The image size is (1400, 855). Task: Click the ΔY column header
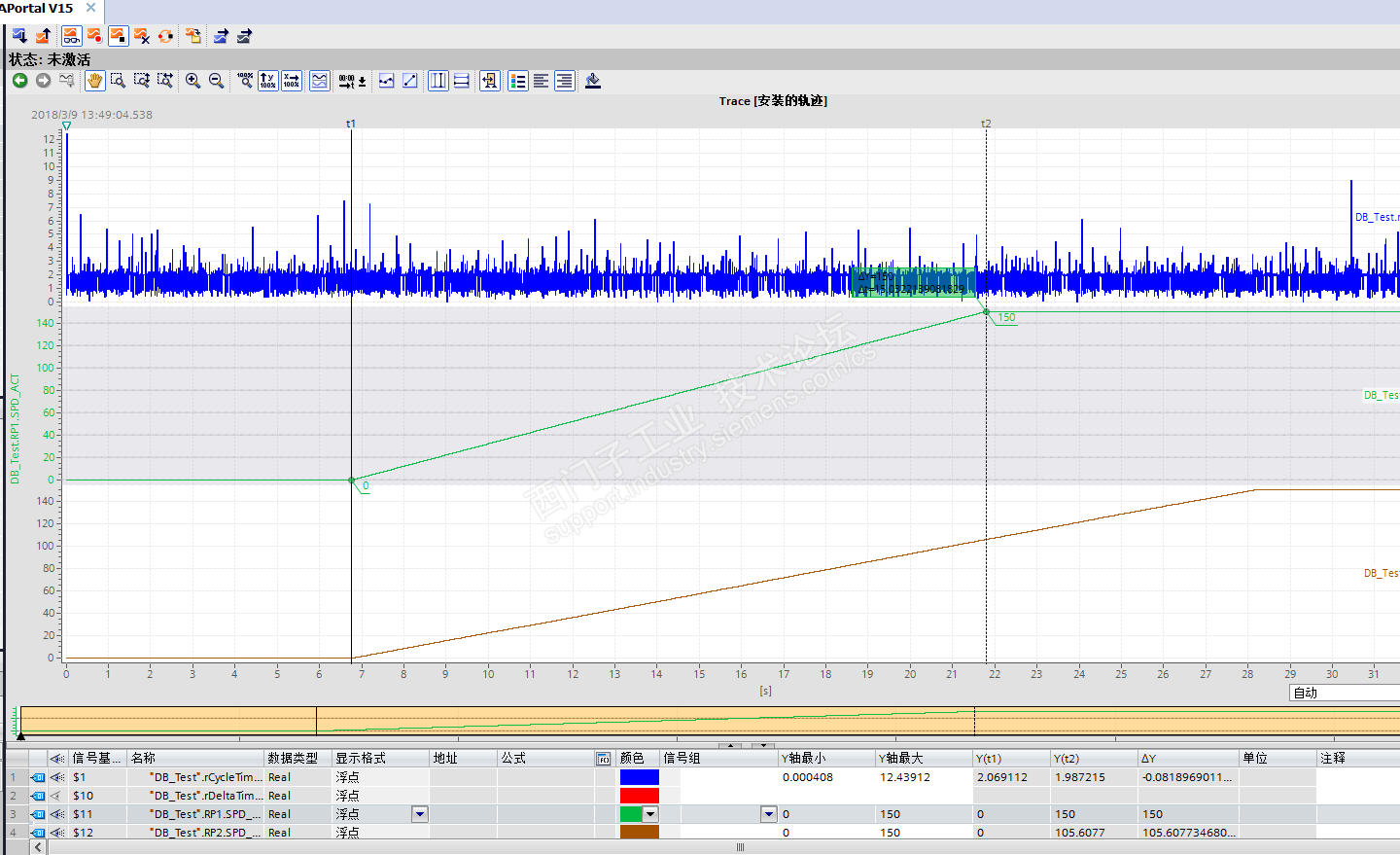point(1189,758)
